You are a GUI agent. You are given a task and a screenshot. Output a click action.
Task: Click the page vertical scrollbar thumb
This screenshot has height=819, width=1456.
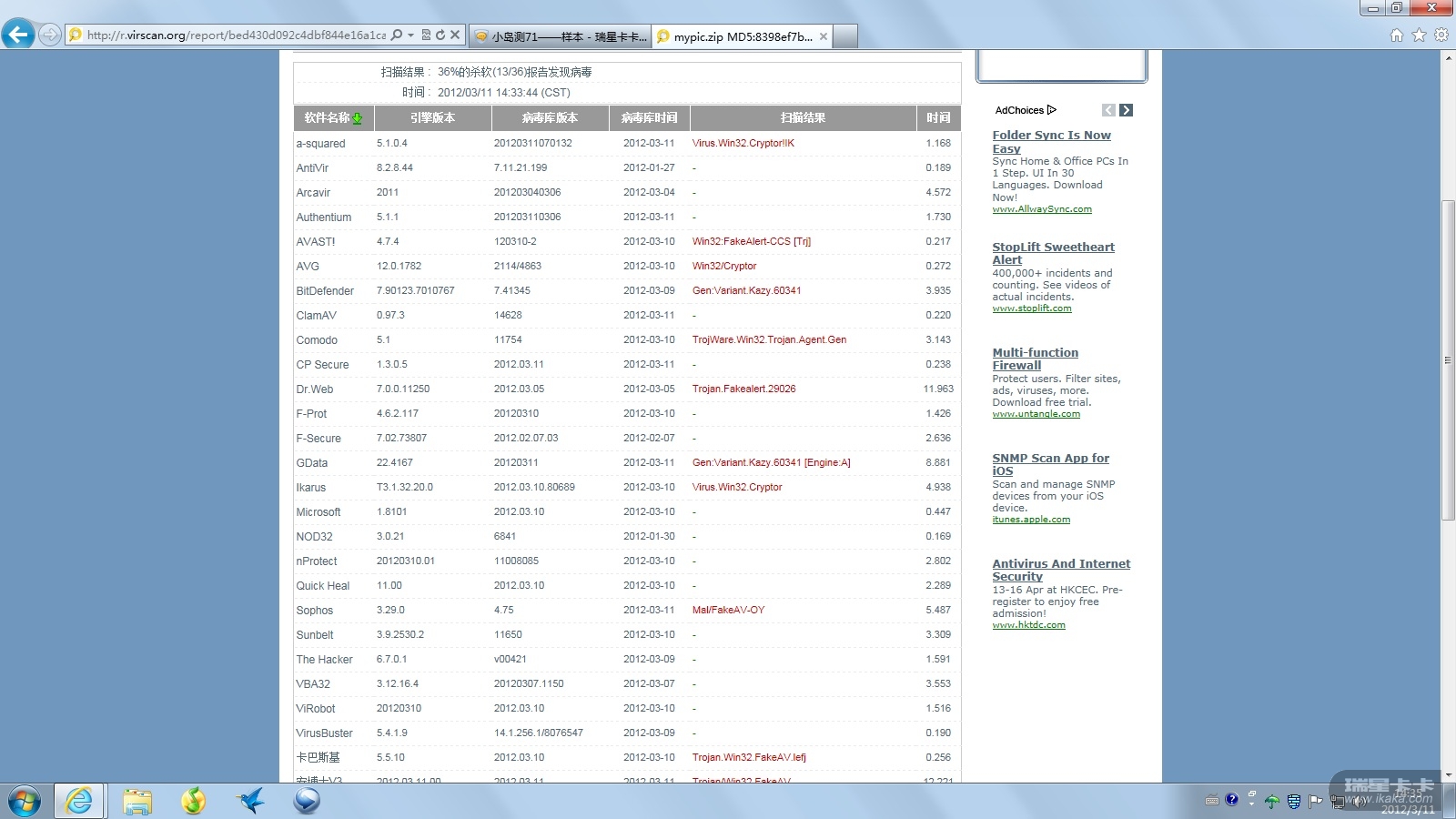1448,359
